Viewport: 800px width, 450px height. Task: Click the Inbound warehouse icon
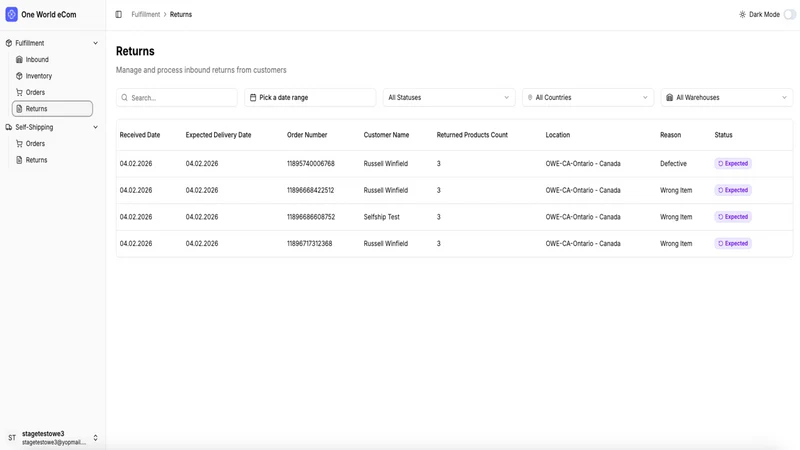coord(19,59)
